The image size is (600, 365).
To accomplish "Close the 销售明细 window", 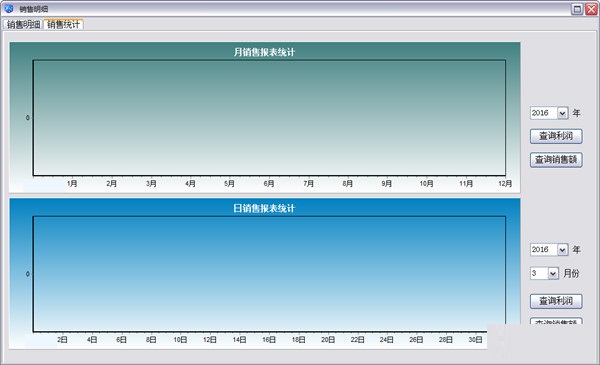I will (x=591, y=9).
